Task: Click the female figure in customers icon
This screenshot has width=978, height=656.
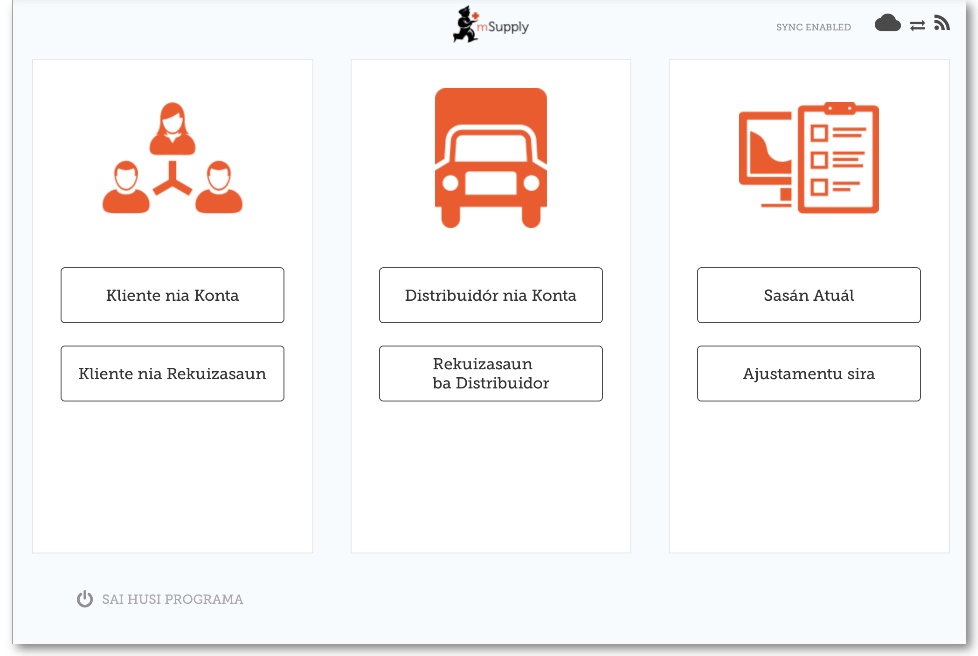Action: tap(172, 130)
